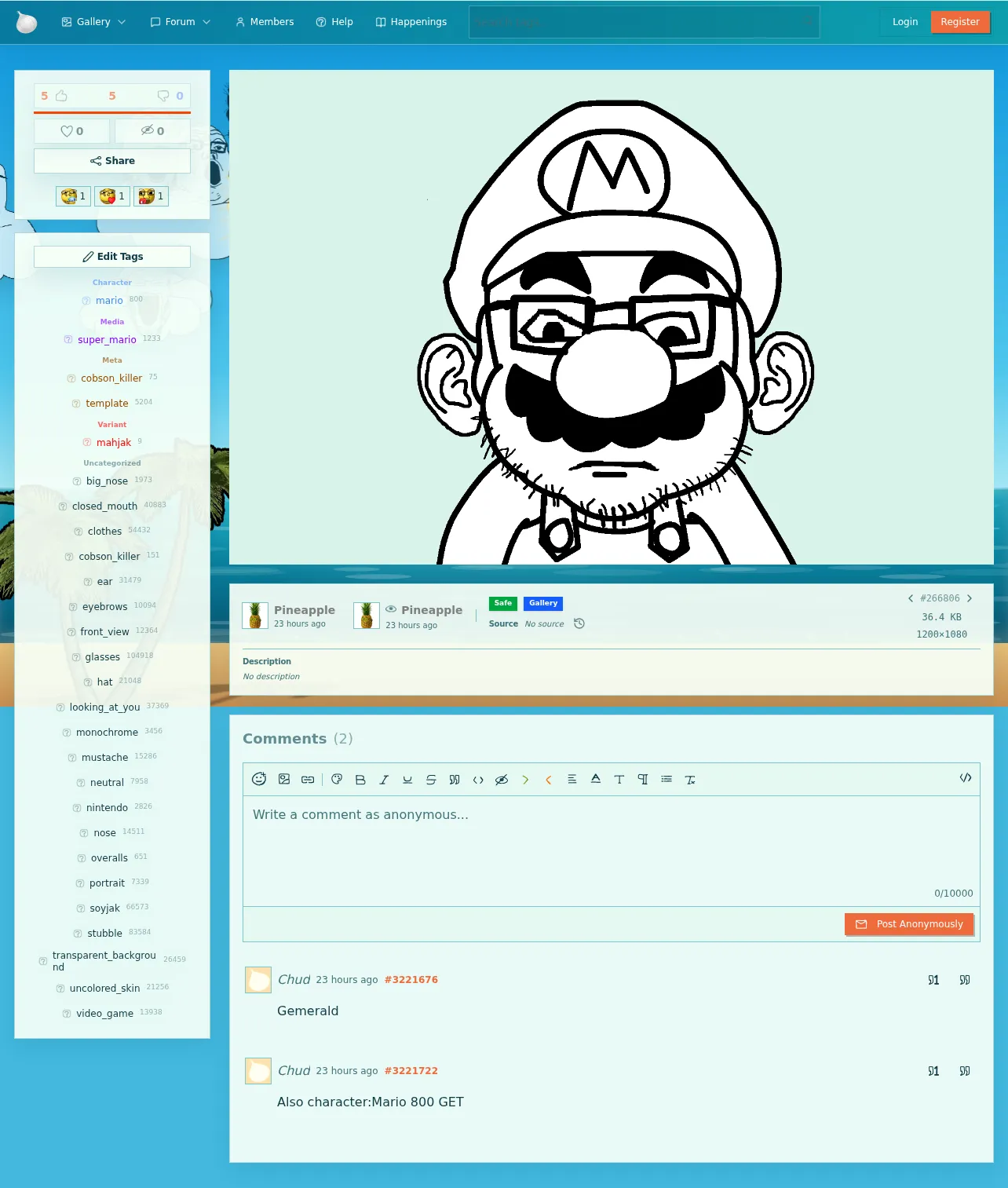Downvote the image with the thumbs-down

point(163,96)
